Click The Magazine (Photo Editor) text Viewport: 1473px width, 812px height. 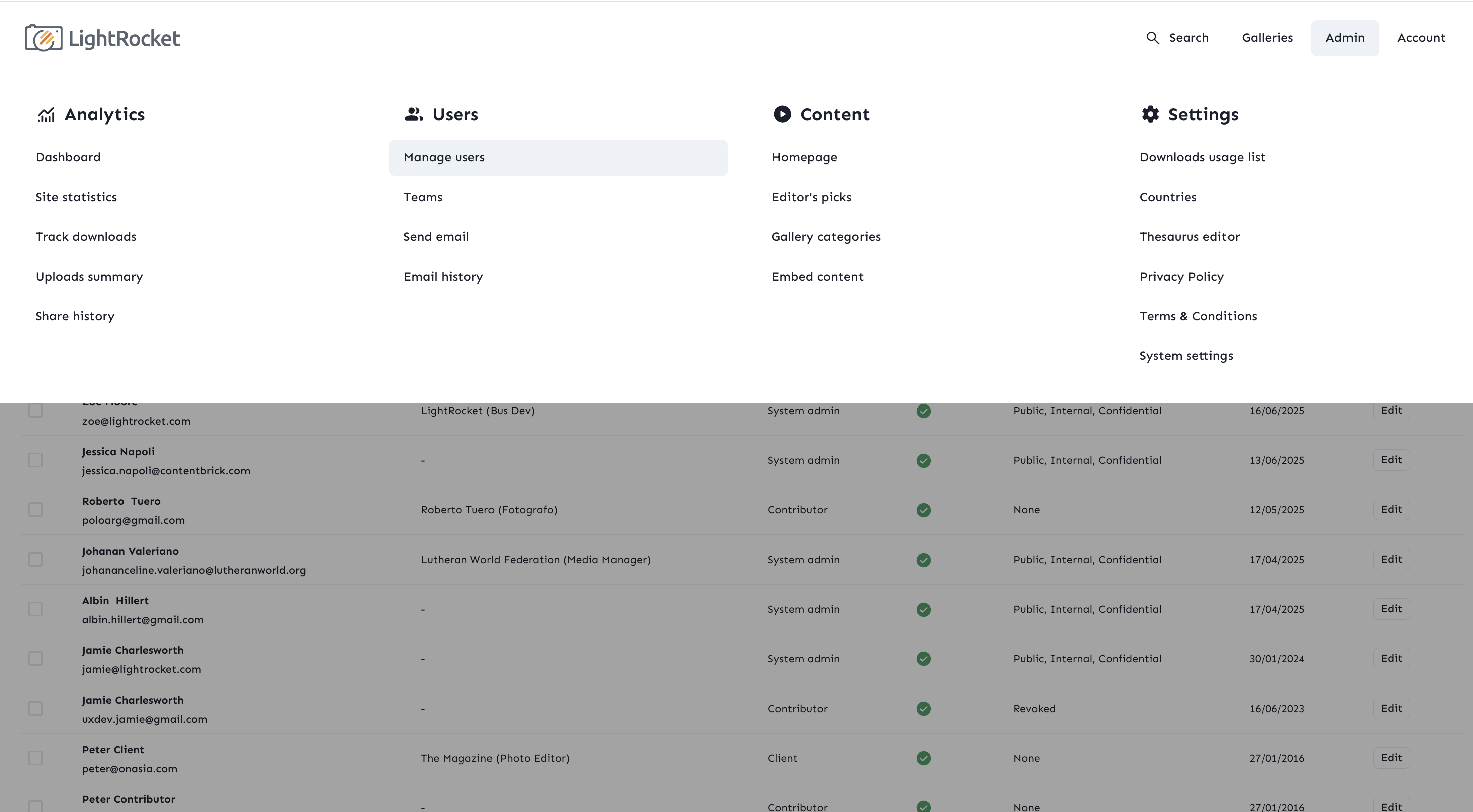(495, 758)
